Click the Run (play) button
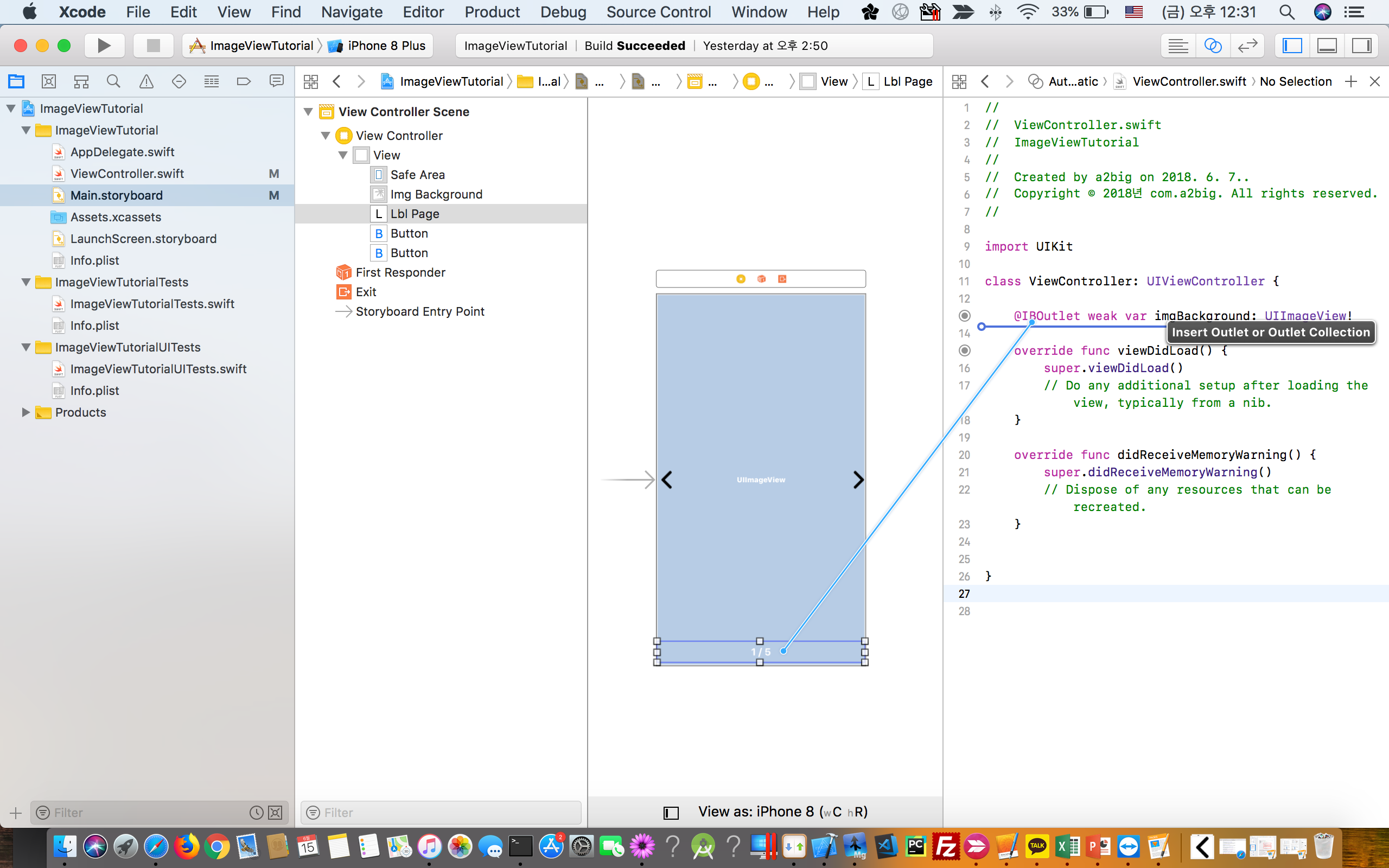The height and width of the screenshot is (868, 1389). coord(104,46)
